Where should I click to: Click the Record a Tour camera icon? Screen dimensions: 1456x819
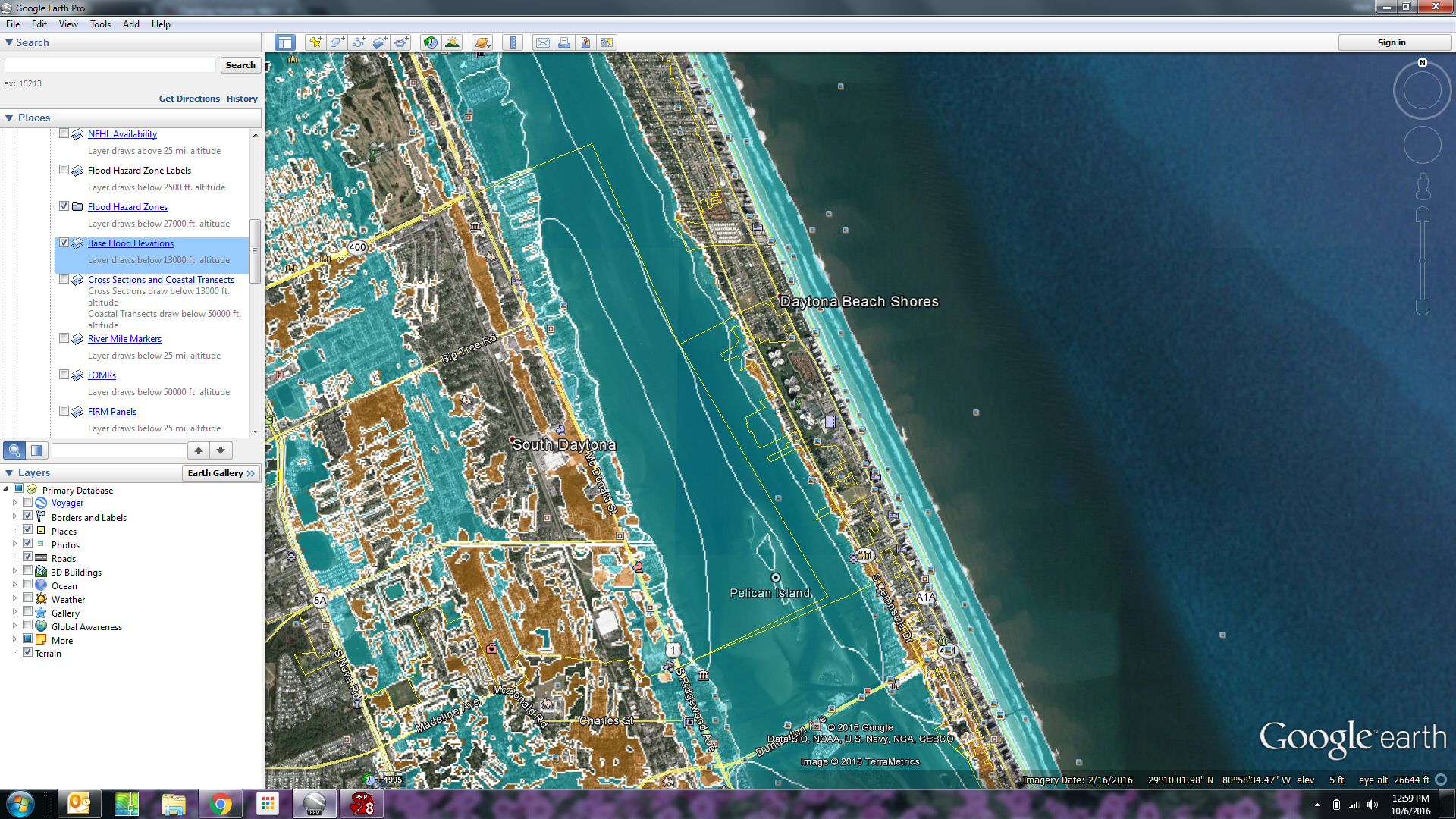(401, 42)
